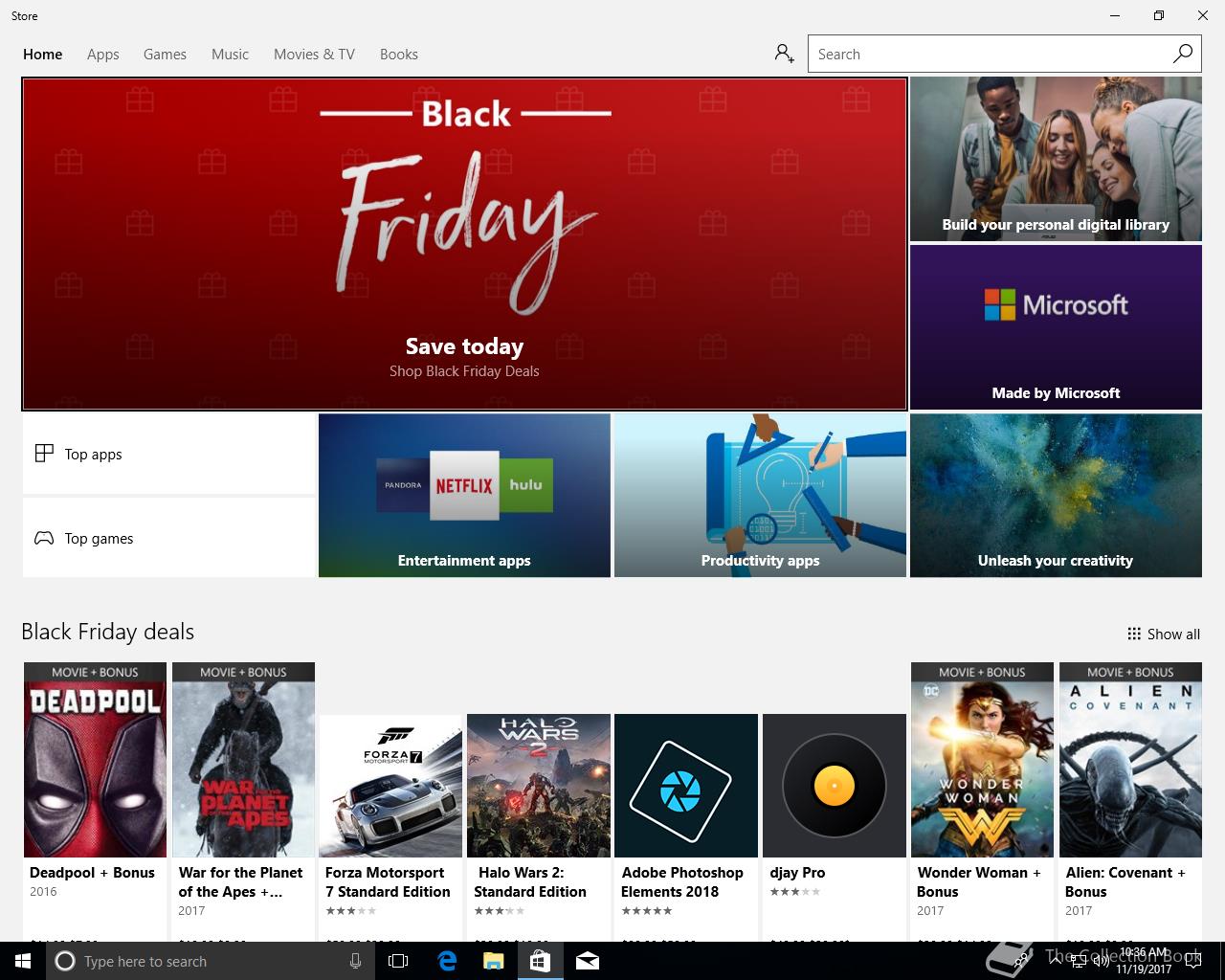This screenshot has height=980, width=1225.
Task: Open the user account sign-in icon
Action: pyautogui.click(x=785, y=54)
